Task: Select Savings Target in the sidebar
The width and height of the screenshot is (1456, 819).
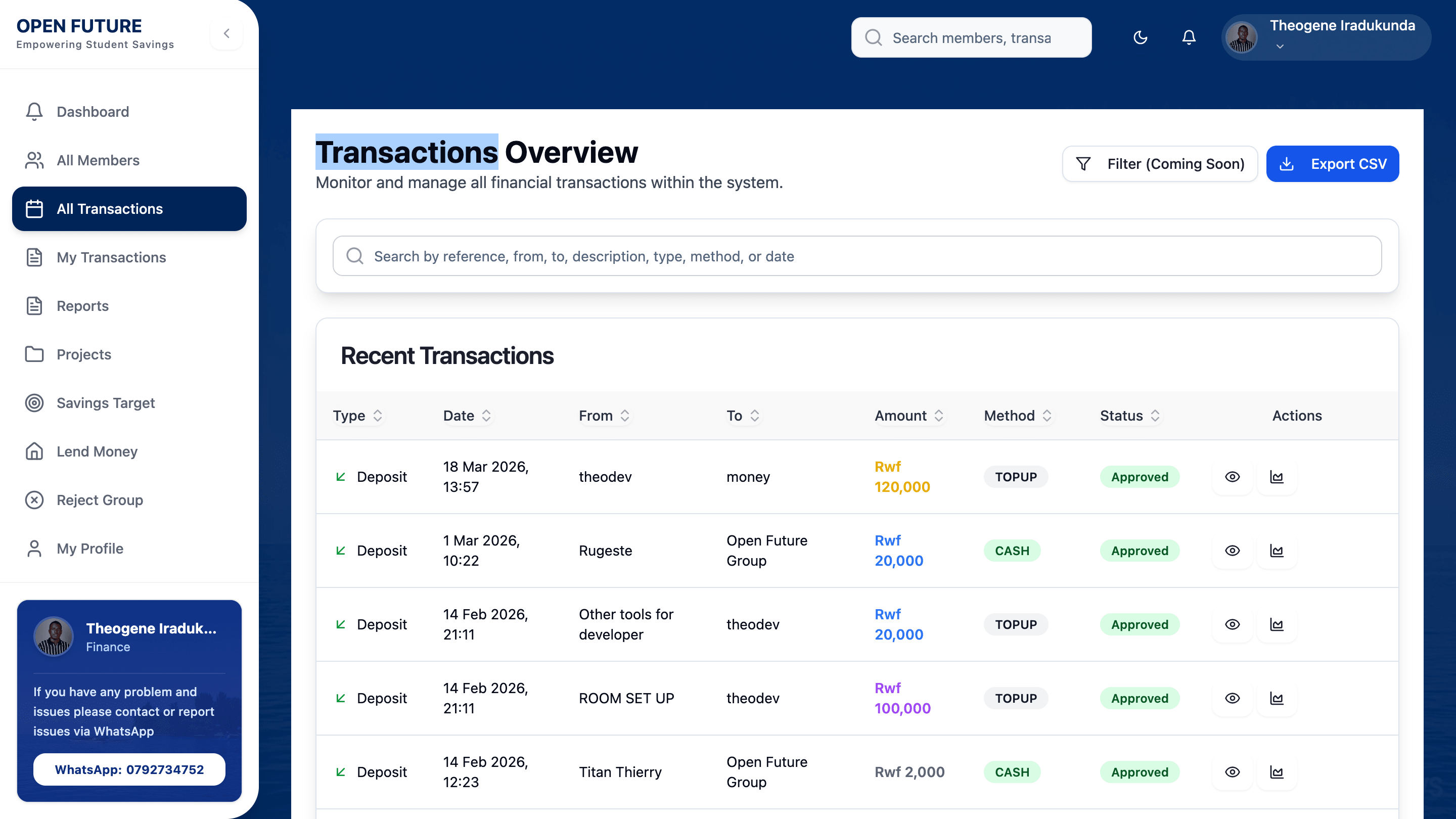Action: 105,403
